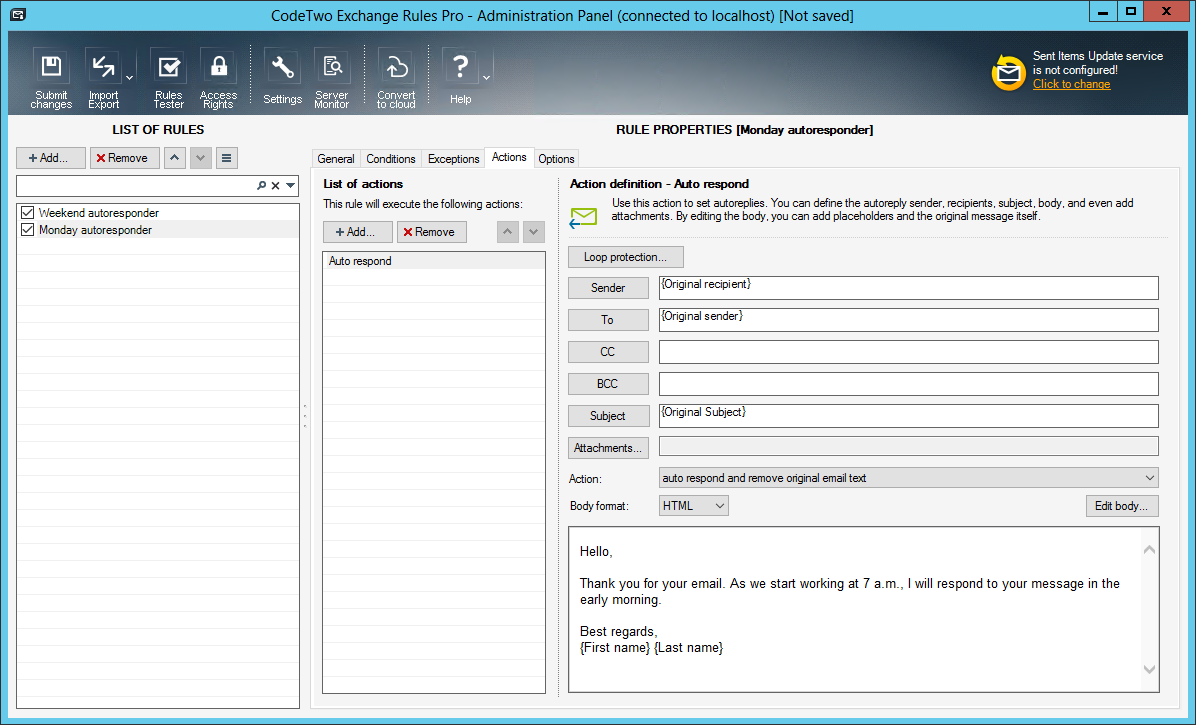Click the Attachments read-only field
This screenshot has height=725, width=1196.
click(908, 446)
